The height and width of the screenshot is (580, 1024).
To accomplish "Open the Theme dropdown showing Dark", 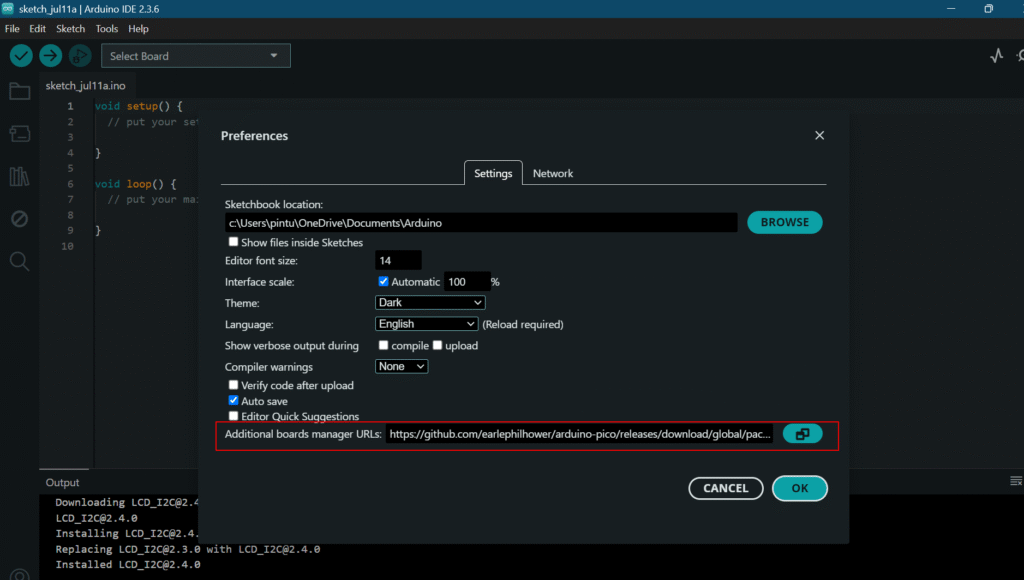I will 430,302.
